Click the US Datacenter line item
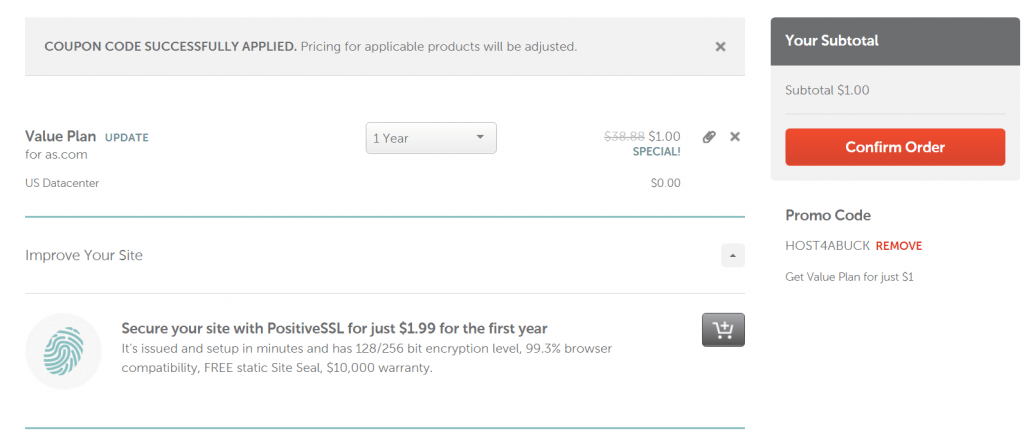Screen dimensions: 1024x433 (x=62, y=184)
